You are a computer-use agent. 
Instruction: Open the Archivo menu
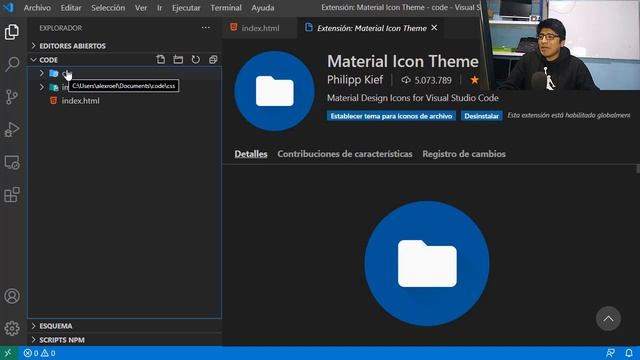(37, 8)
